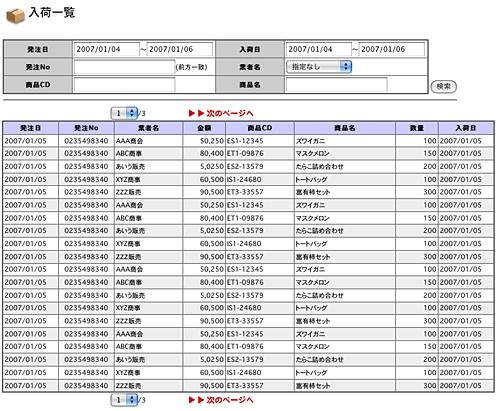Click the 商品CD label in search form
Screen dimensions: 500x411
click(x=38, y=85)
